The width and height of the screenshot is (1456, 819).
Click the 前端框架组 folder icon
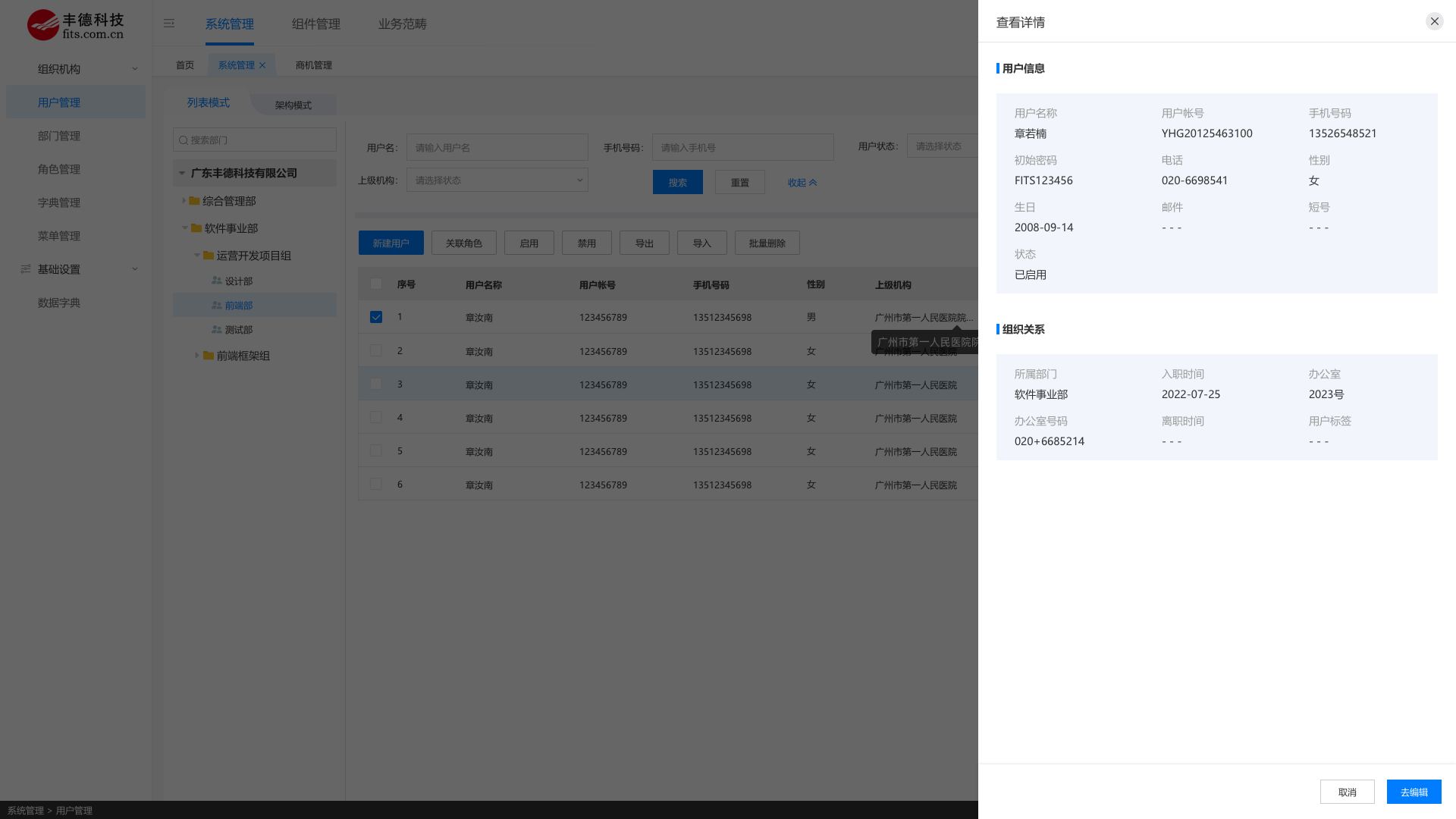(209, 356)
